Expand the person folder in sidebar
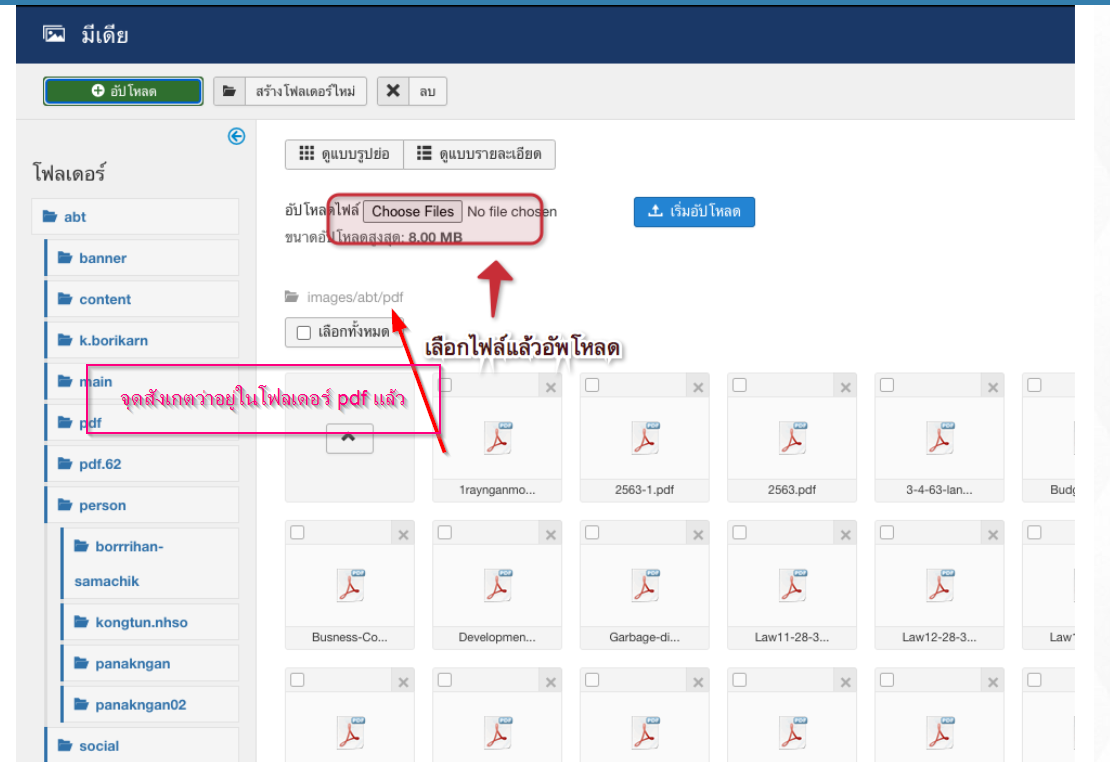1110x762 pixels. (x=102, y=505)
